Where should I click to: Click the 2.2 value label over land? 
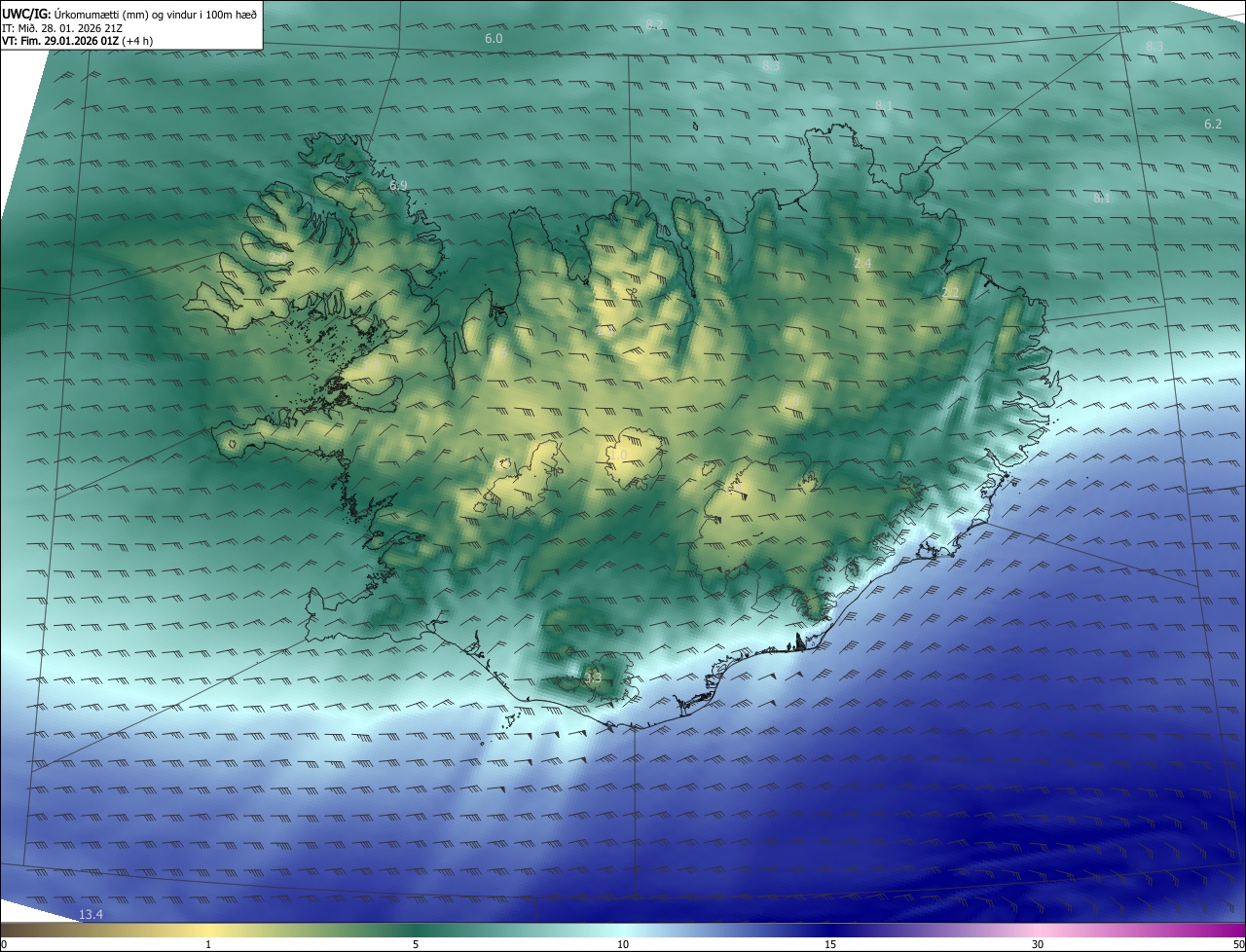pos(951,292)
